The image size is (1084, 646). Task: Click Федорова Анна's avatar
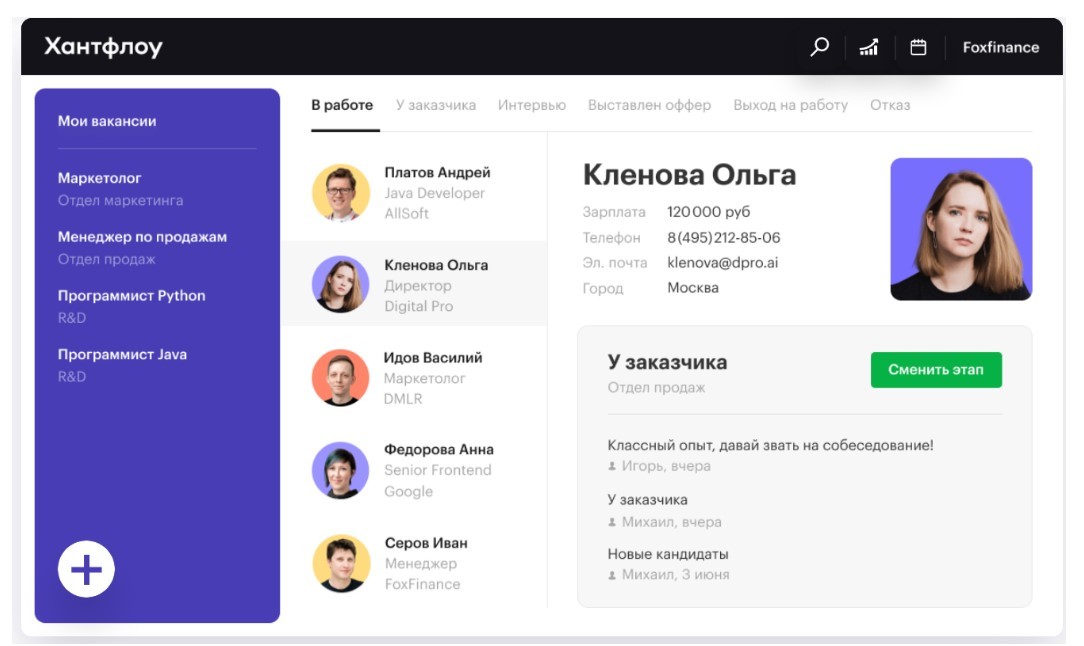(x=341, y=470)
